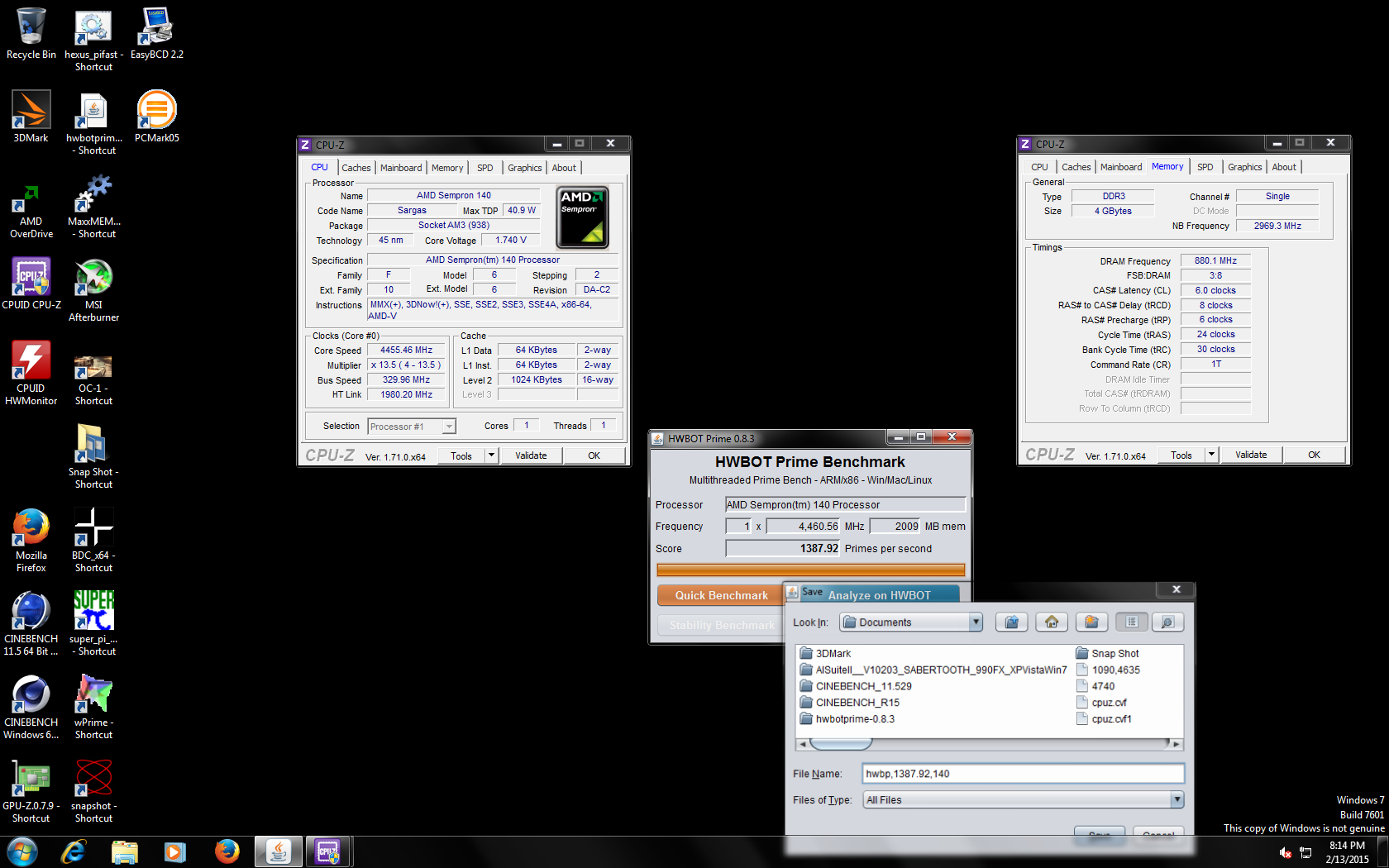1389x868 pixels.
Task: Expand Tools dropdown arrow in right CPU-Z window
Action: 1211,455
